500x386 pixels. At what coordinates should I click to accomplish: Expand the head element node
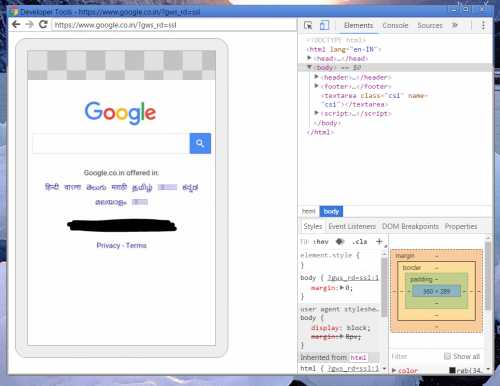309,58
